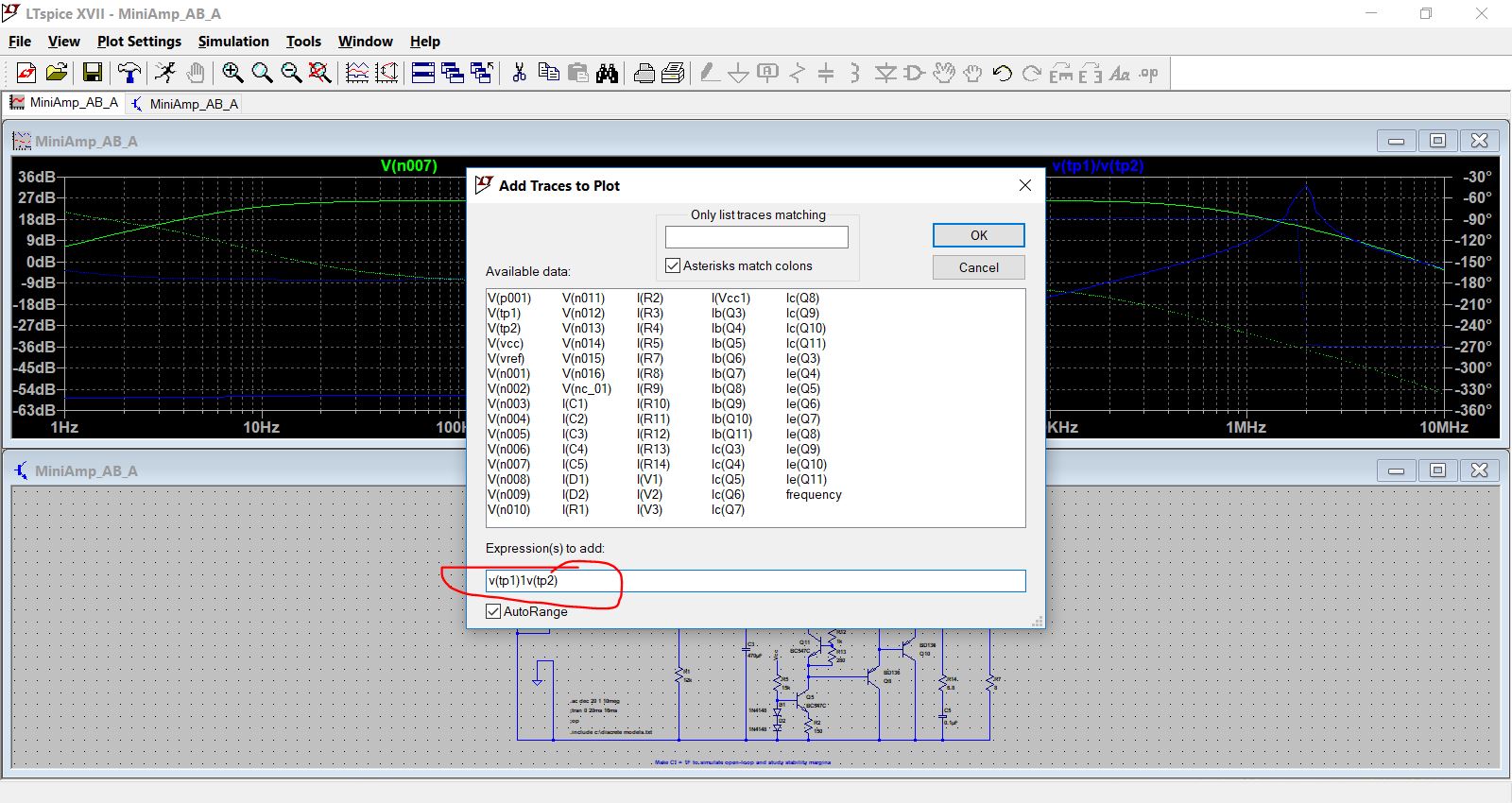Select the component gate tool
Screen dimensions: 1512x803
915,73
